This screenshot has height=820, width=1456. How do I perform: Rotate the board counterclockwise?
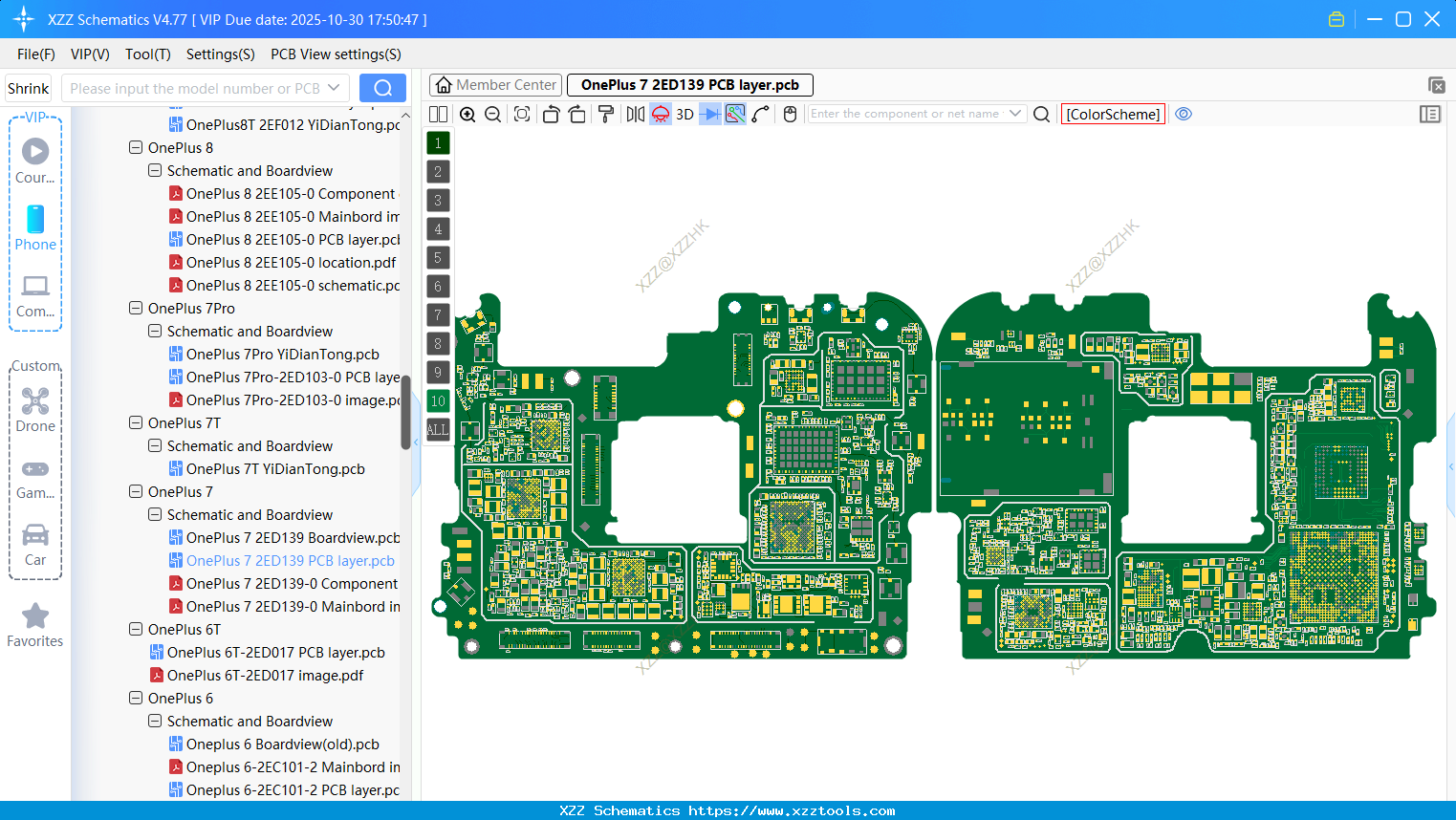pyautogui.click(x=552, y=113)
